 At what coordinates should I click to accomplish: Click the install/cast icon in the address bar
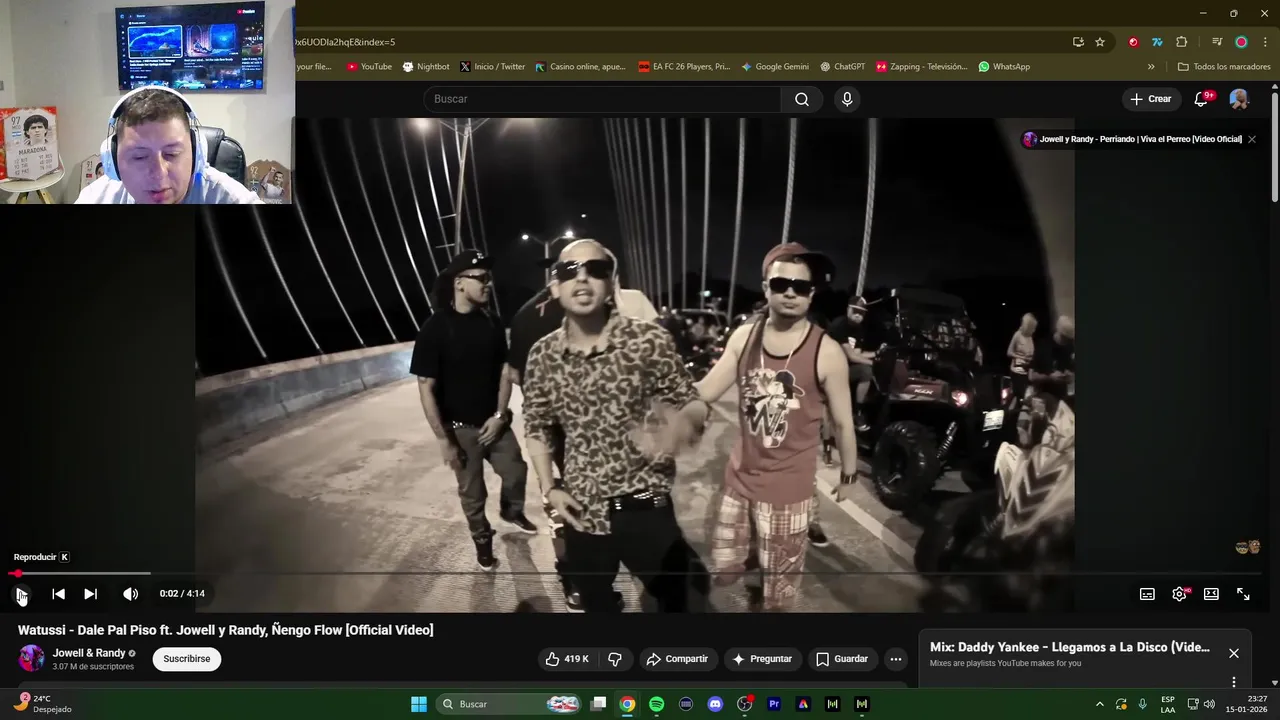pos(1078,42)
